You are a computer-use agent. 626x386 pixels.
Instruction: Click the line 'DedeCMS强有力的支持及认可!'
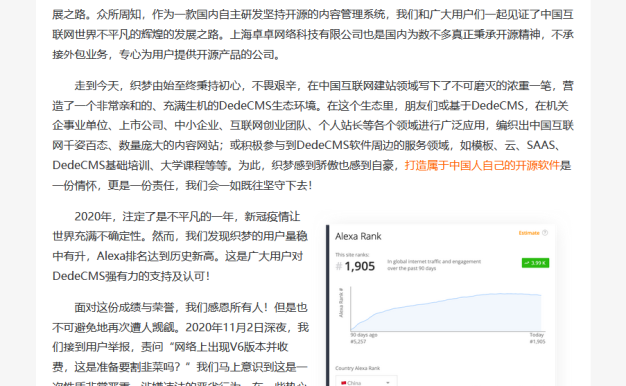131,276
